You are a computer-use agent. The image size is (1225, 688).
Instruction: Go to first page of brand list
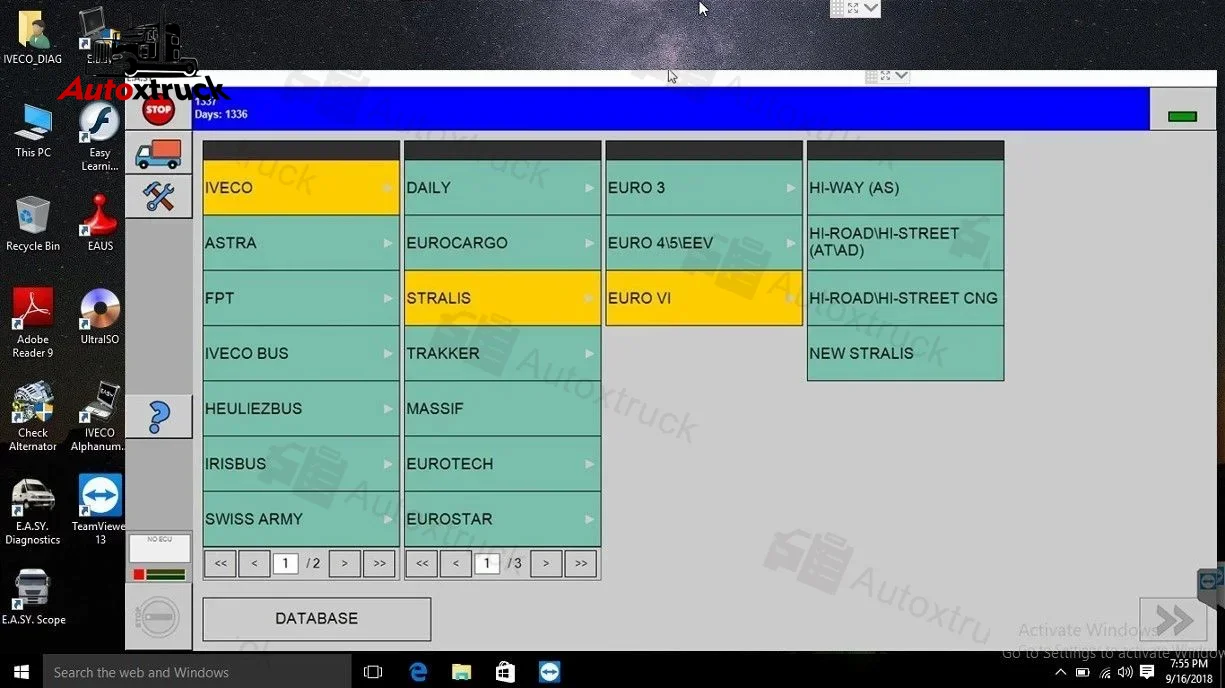click(x=221, y=563)
